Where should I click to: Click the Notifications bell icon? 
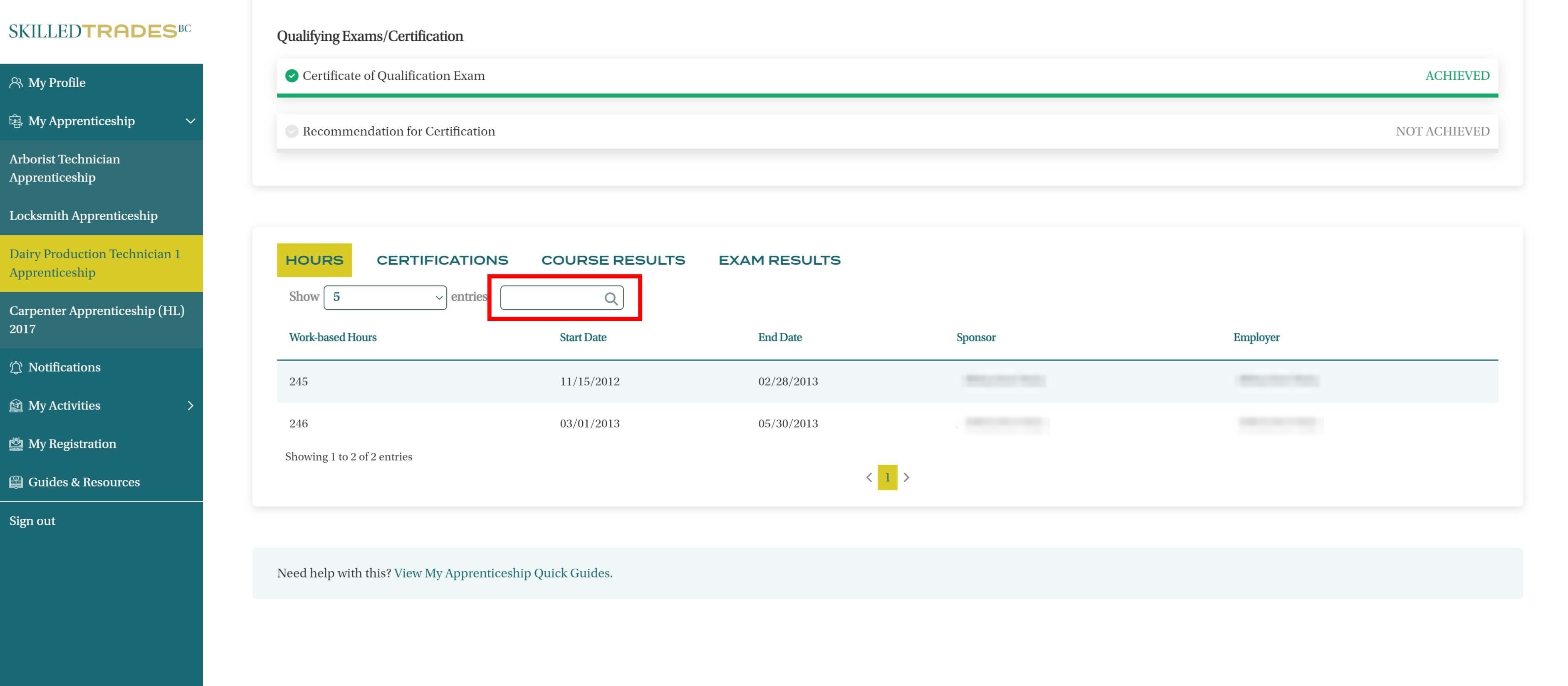[16, 368]
